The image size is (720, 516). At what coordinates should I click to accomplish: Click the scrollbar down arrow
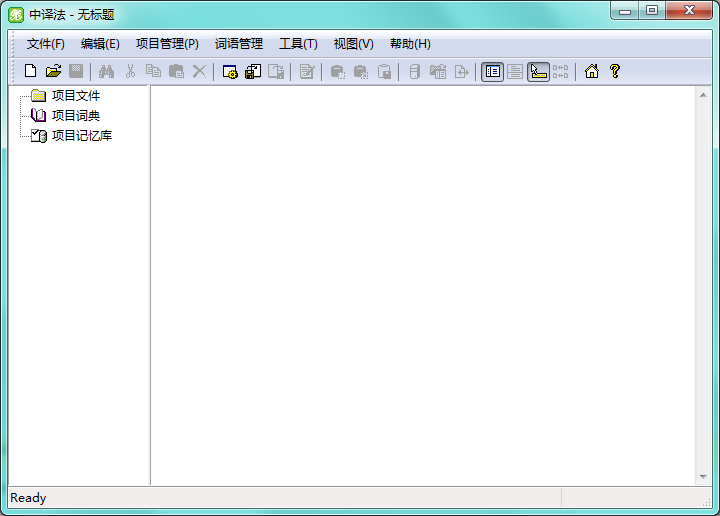pyautogui.click(x=703, y=477)
